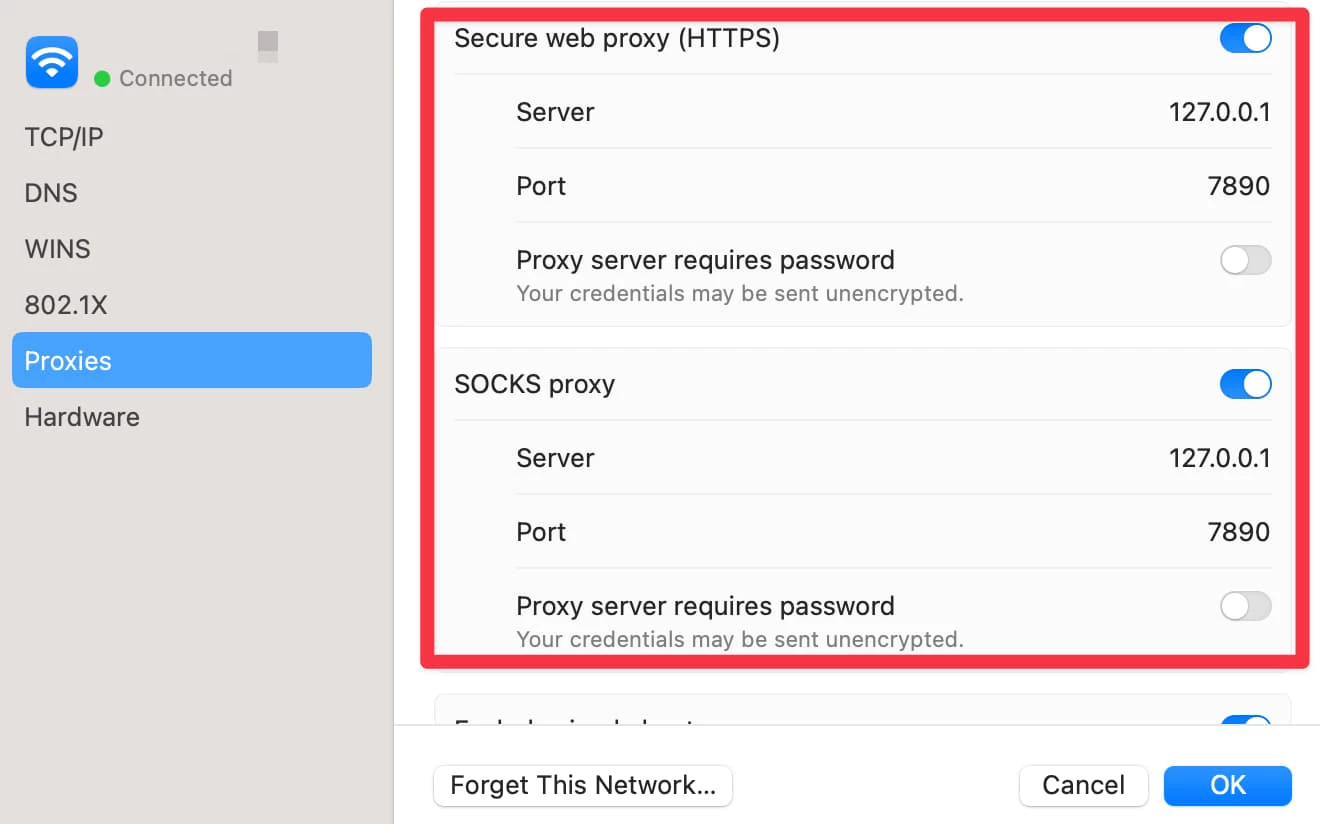The image size is (1320, 824).
Task: Turn off the SOCKS proxy switch
Action: pos(1245,384)
